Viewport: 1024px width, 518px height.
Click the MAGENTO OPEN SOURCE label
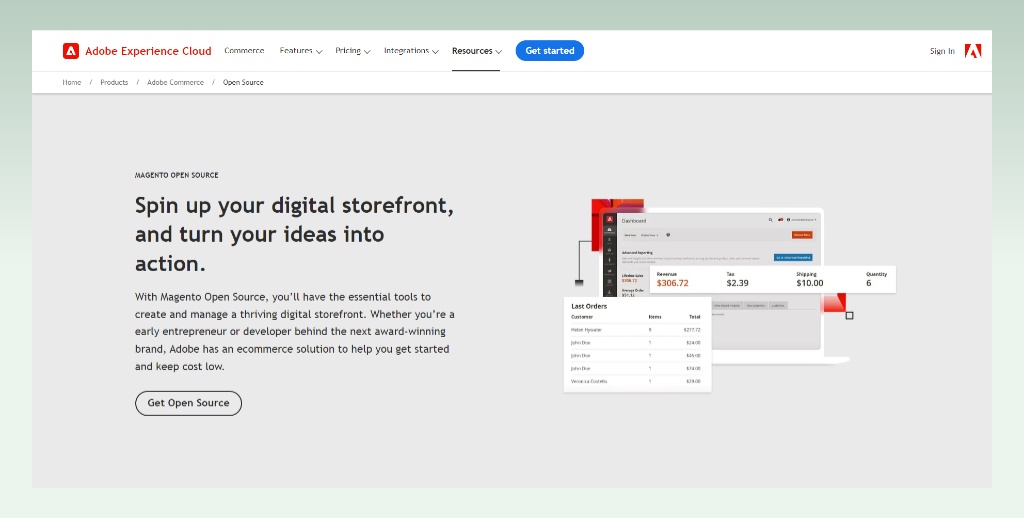(x=176, y=175)
